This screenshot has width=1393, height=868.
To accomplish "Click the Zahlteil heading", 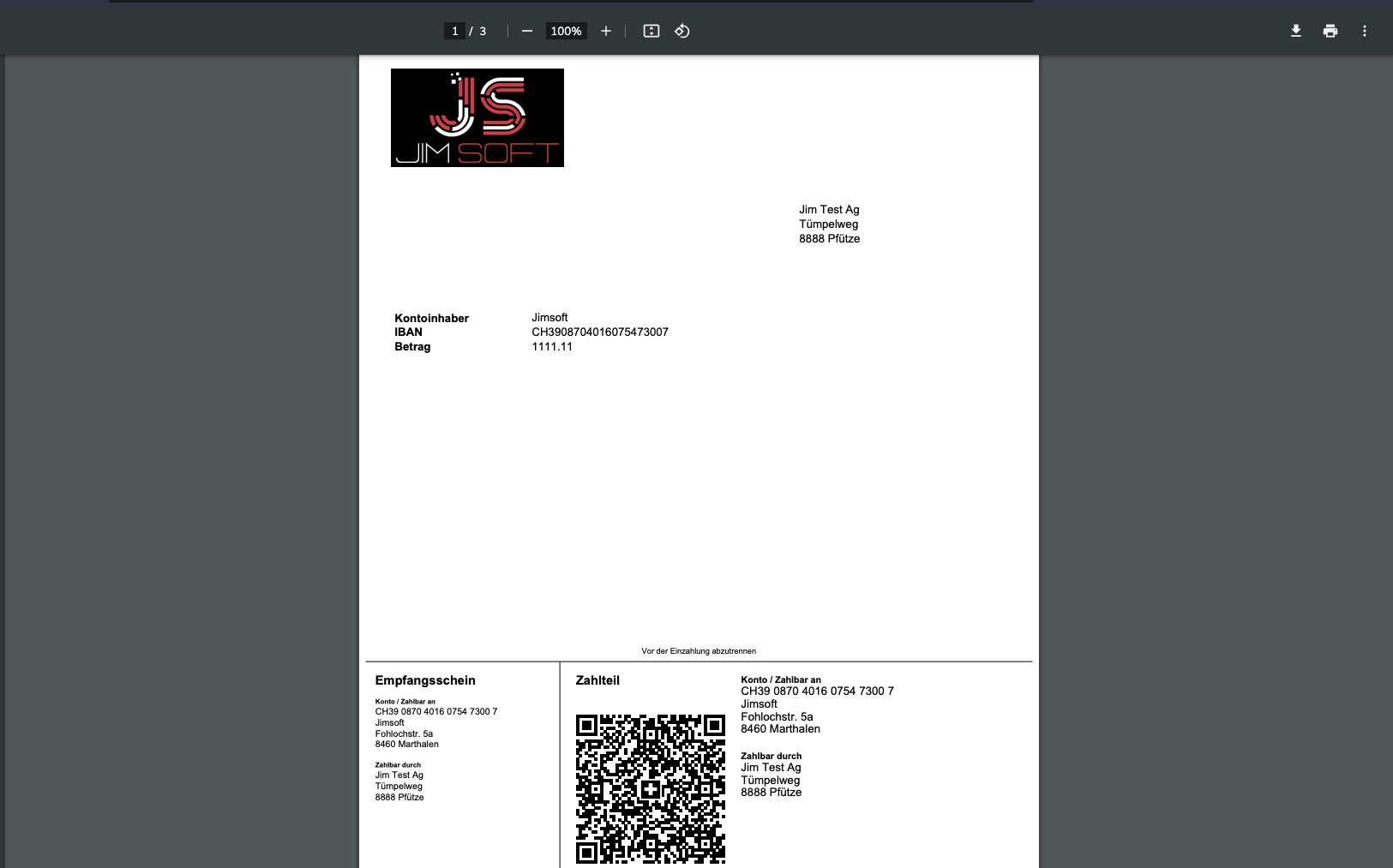I will (x=597, y=680).
